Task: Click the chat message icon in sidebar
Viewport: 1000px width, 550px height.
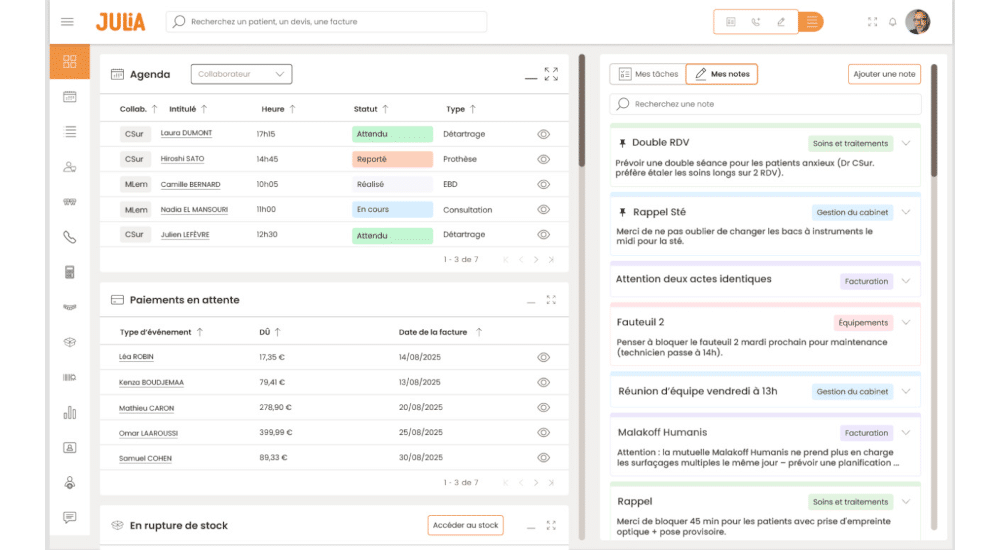Action: 69,517
